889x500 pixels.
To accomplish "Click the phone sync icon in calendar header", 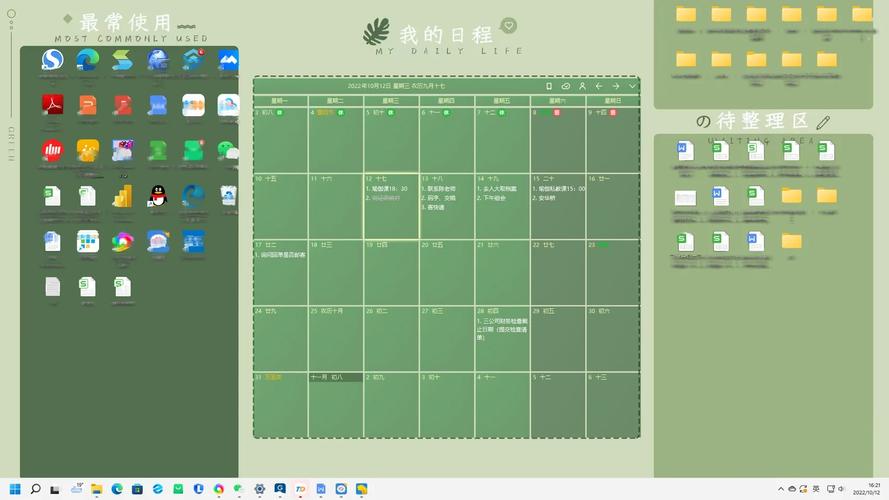I will (x=549, y=86).
